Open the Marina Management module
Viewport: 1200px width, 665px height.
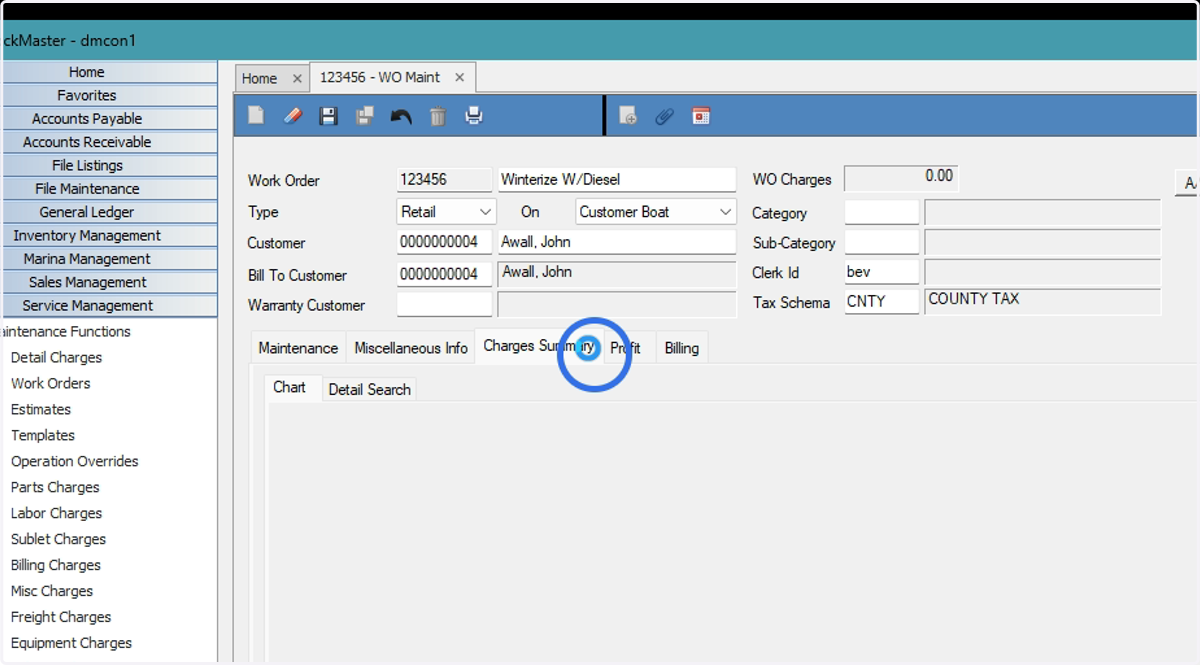110,259
